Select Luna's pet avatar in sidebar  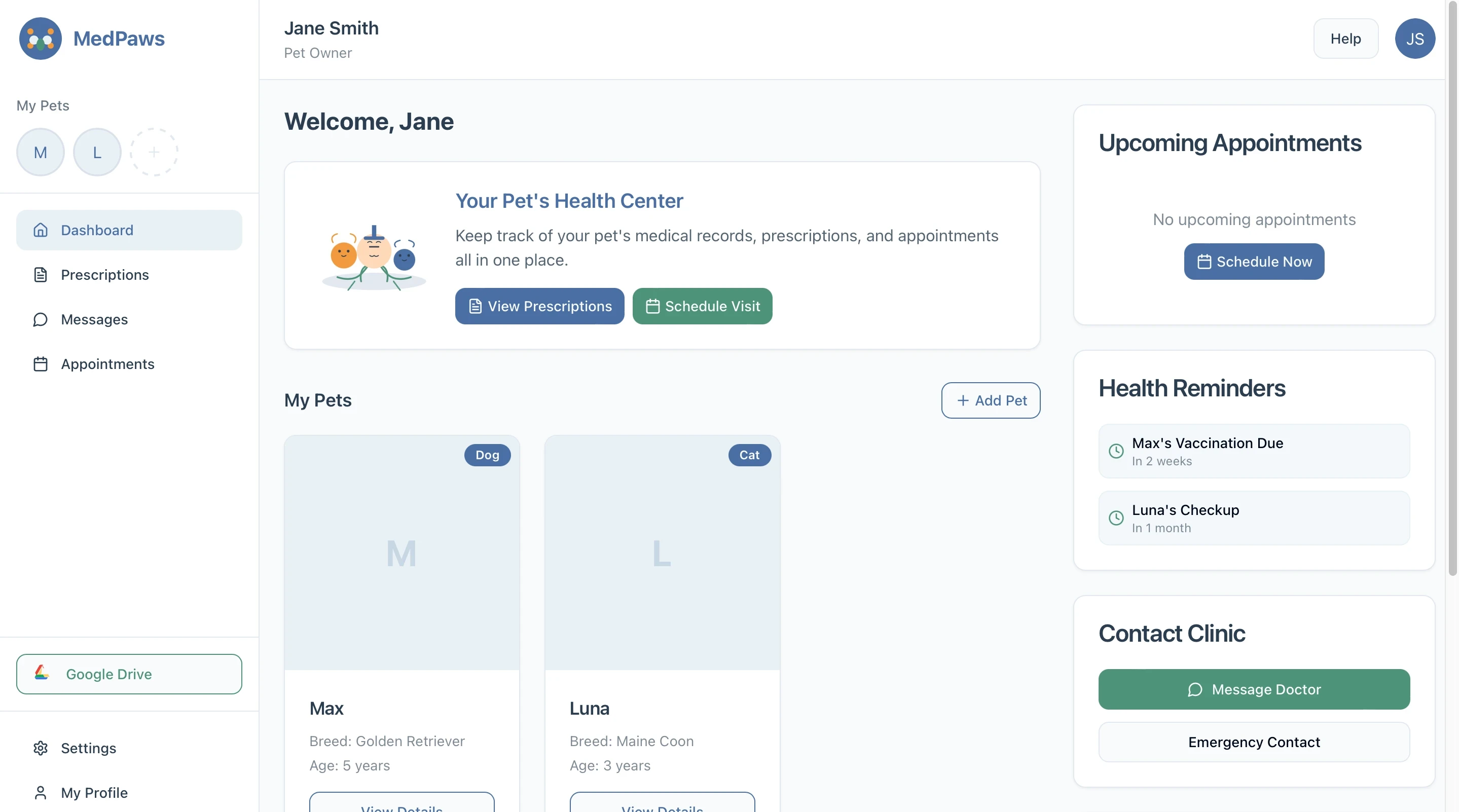(x=97, y=152)
